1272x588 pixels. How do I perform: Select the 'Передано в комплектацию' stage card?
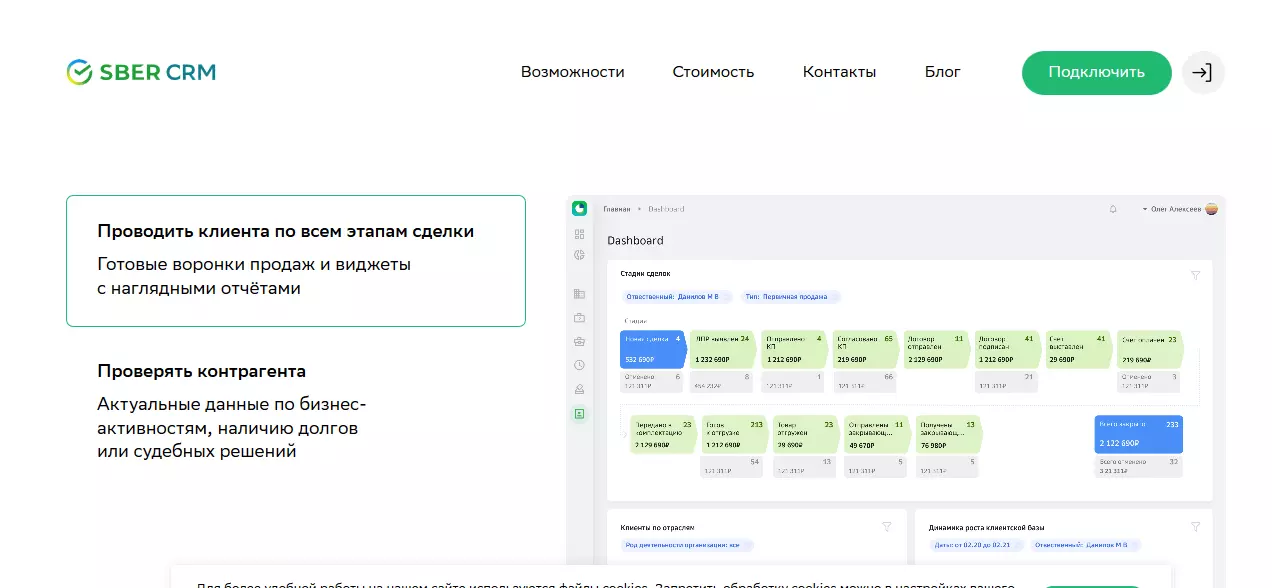663,435
